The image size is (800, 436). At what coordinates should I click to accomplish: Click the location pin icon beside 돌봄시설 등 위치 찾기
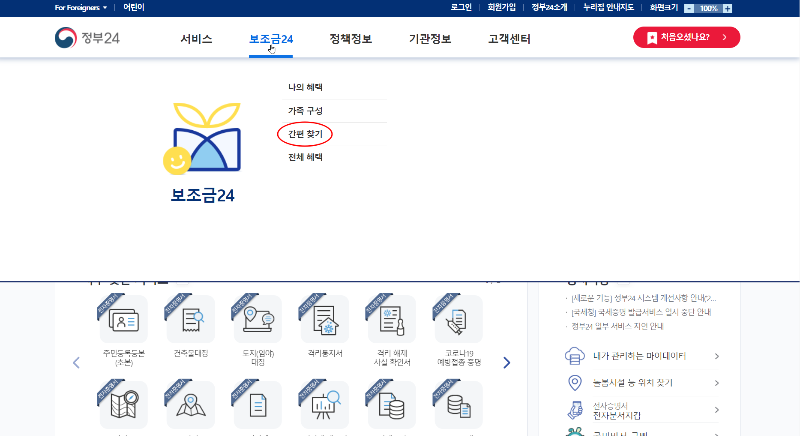click(575, 383)
